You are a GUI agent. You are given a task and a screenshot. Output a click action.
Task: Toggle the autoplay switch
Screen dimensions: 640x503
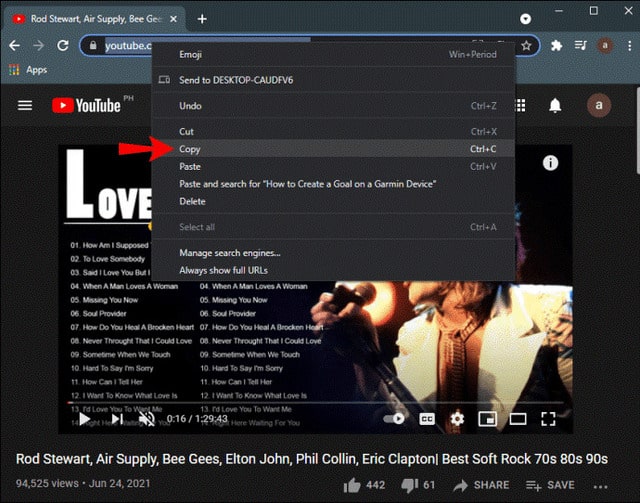point(394,419)
